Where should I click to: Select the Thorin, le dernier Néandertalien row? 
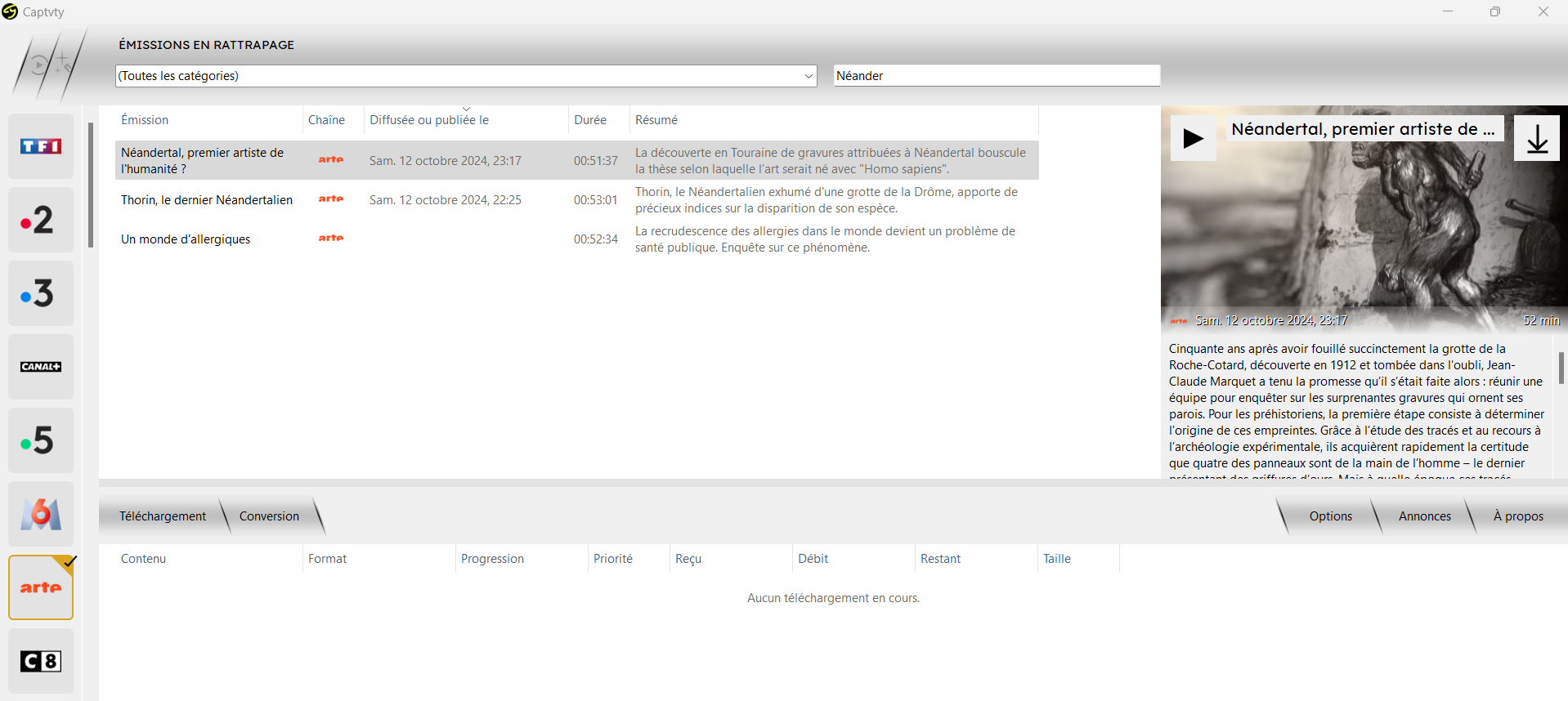click(207, 200)
